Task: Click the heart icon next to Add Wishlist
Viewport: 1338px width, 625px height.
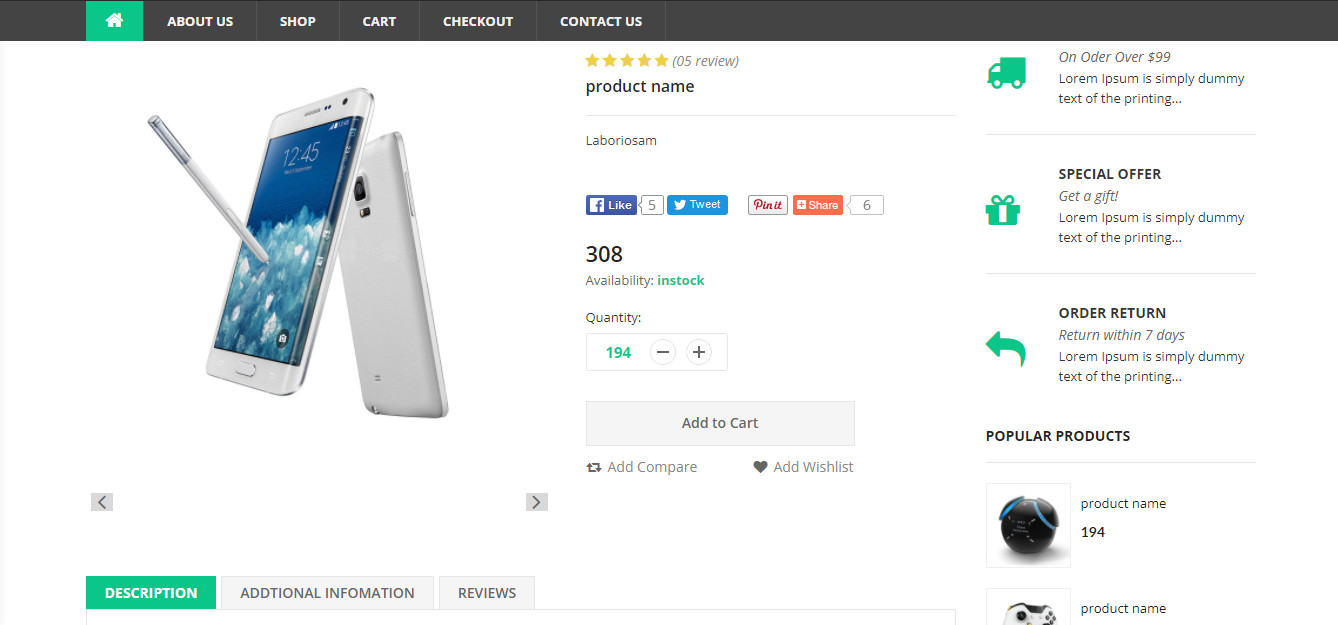Action: (760, 466)
